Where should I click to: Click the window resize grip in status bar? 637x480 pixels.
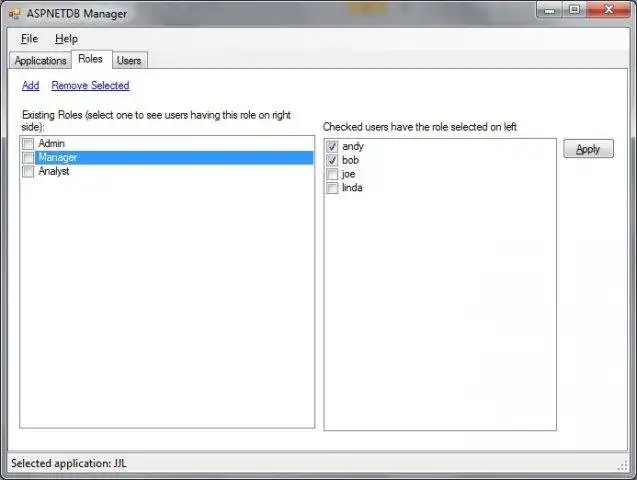point(622,466)
